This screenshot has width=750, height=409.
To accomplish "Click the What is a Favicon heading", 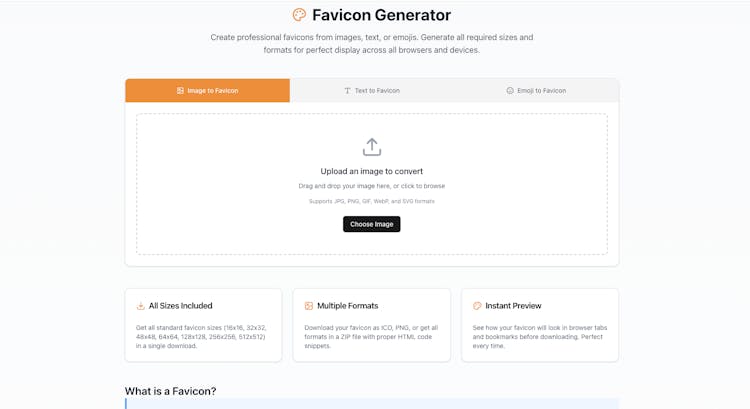I will (x=171, y=391).
